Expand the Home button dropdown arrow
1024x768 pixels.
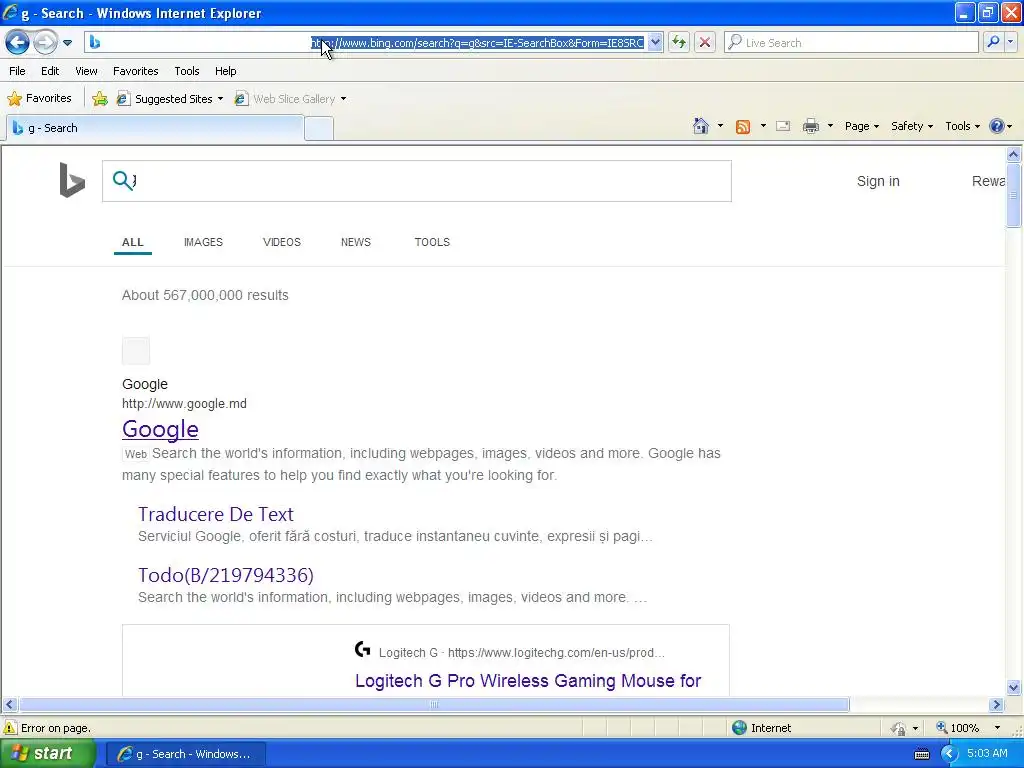720,126
